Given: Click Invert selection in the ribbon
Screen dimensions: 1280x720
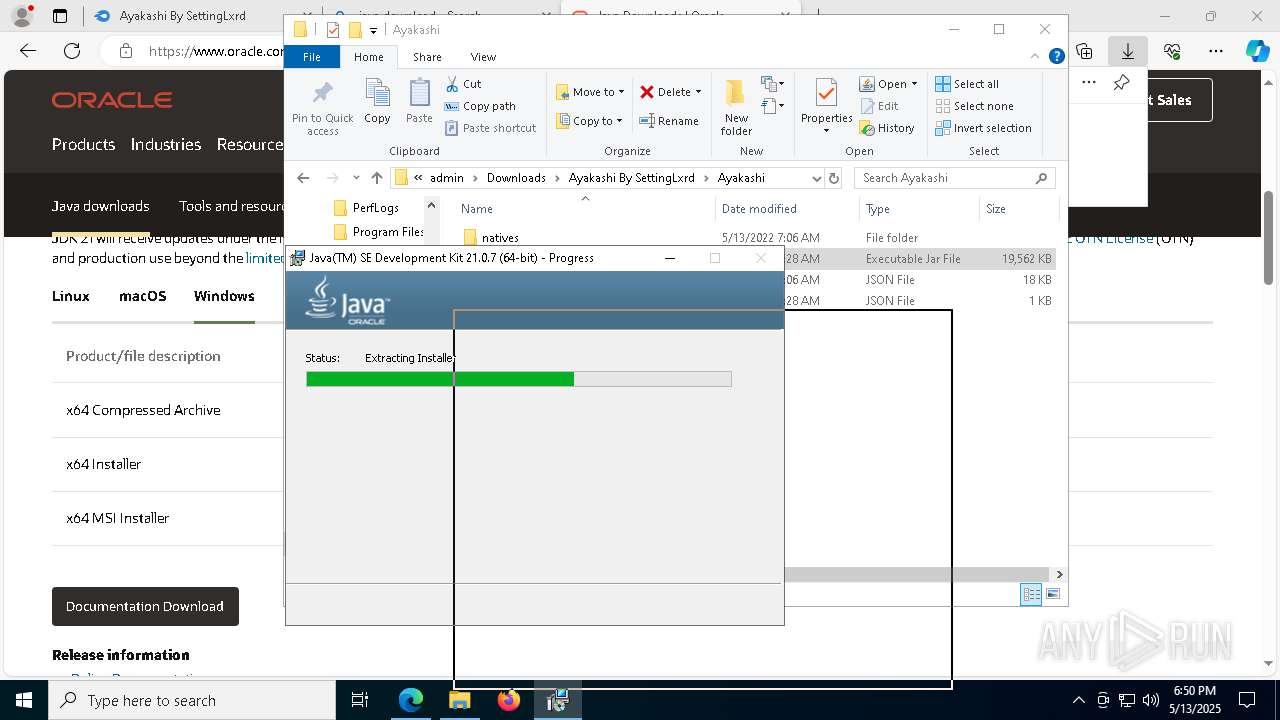Looking at the screenshot, I should tap(983, 128).
